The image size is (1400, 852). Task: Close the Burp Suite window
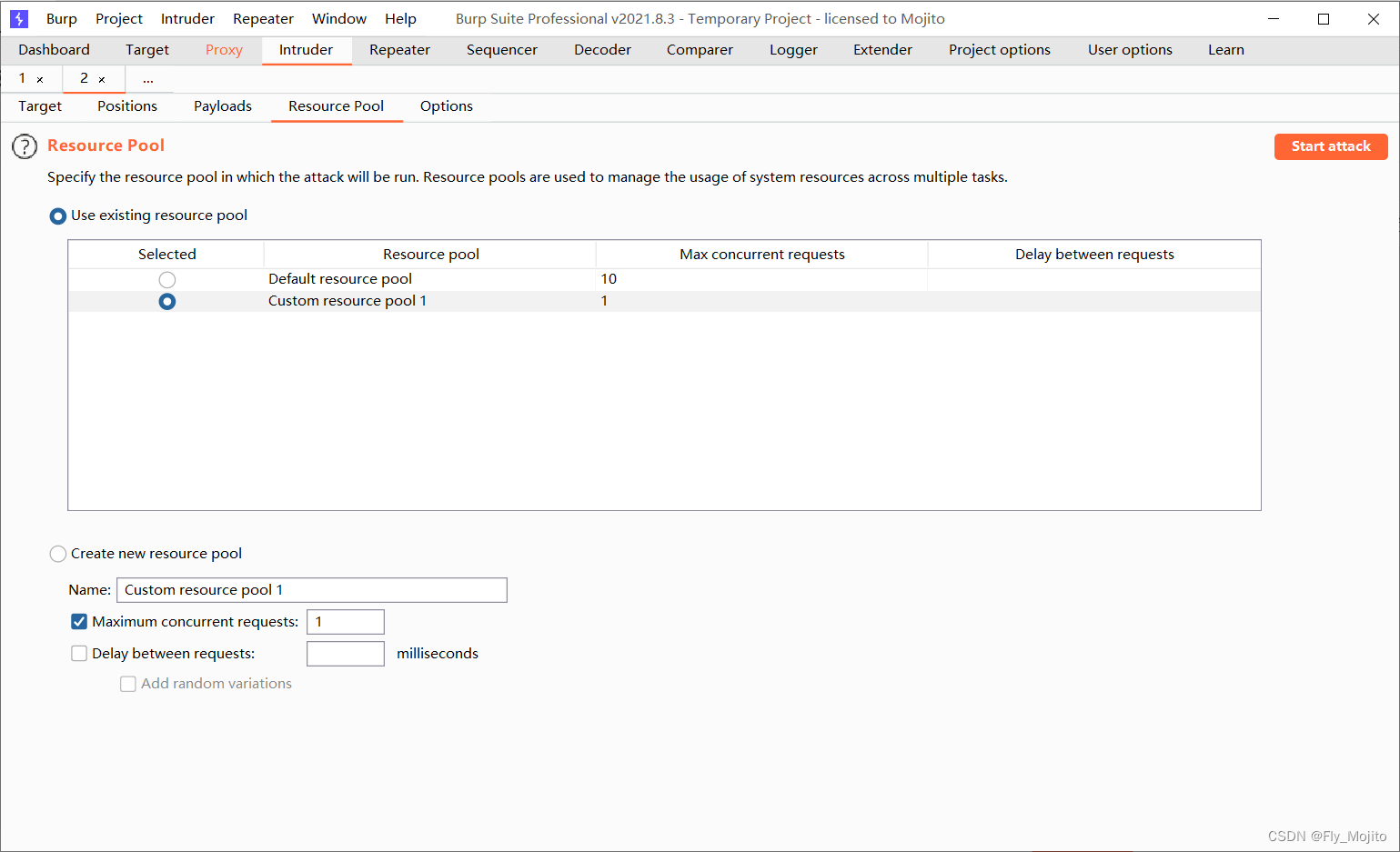[1374, 19]
